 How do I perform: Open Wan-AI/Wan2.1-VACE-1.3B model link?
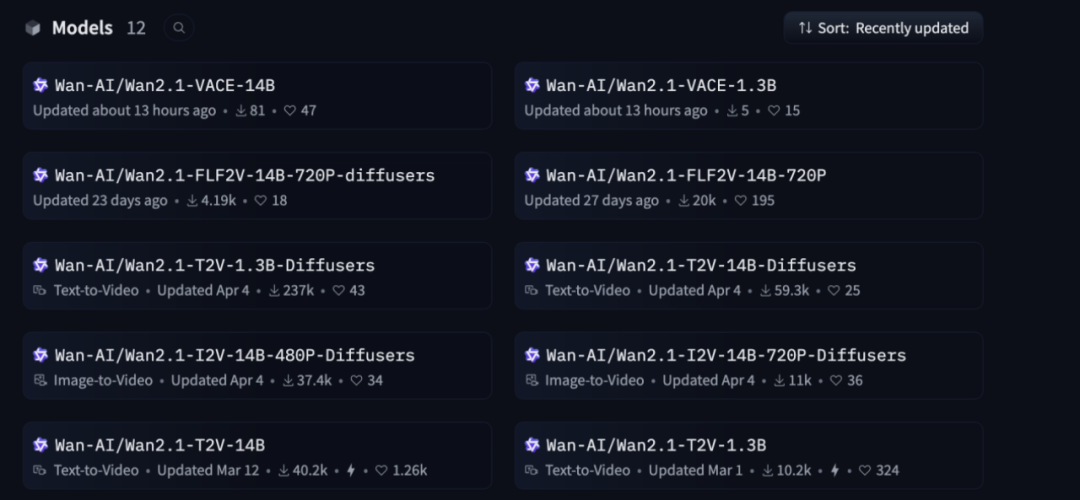coord(661,86)
